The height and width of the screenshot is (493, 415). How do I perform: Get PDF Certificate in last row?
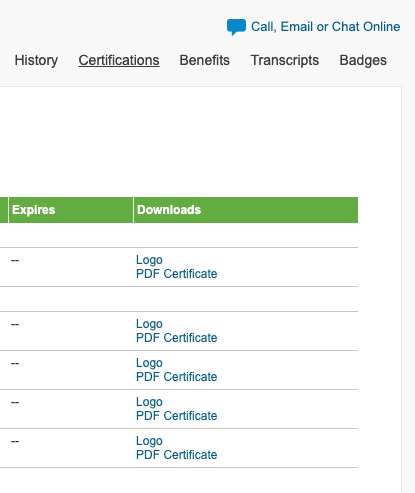coord(176,455)
